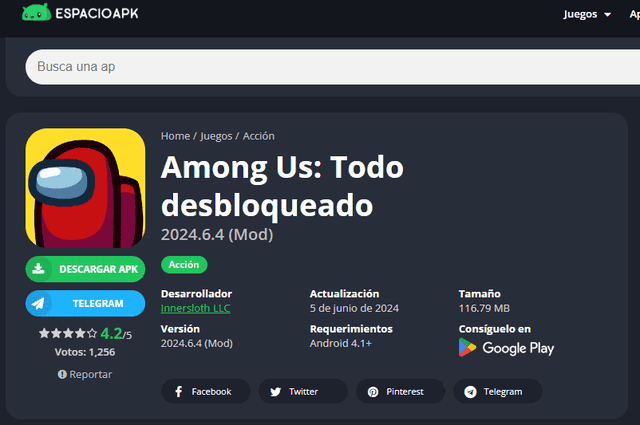Image resolution: width=640 pixels, height=425 pixels.
Task: Open the ESPACIOAPK site name link
Action: [97, 13]
